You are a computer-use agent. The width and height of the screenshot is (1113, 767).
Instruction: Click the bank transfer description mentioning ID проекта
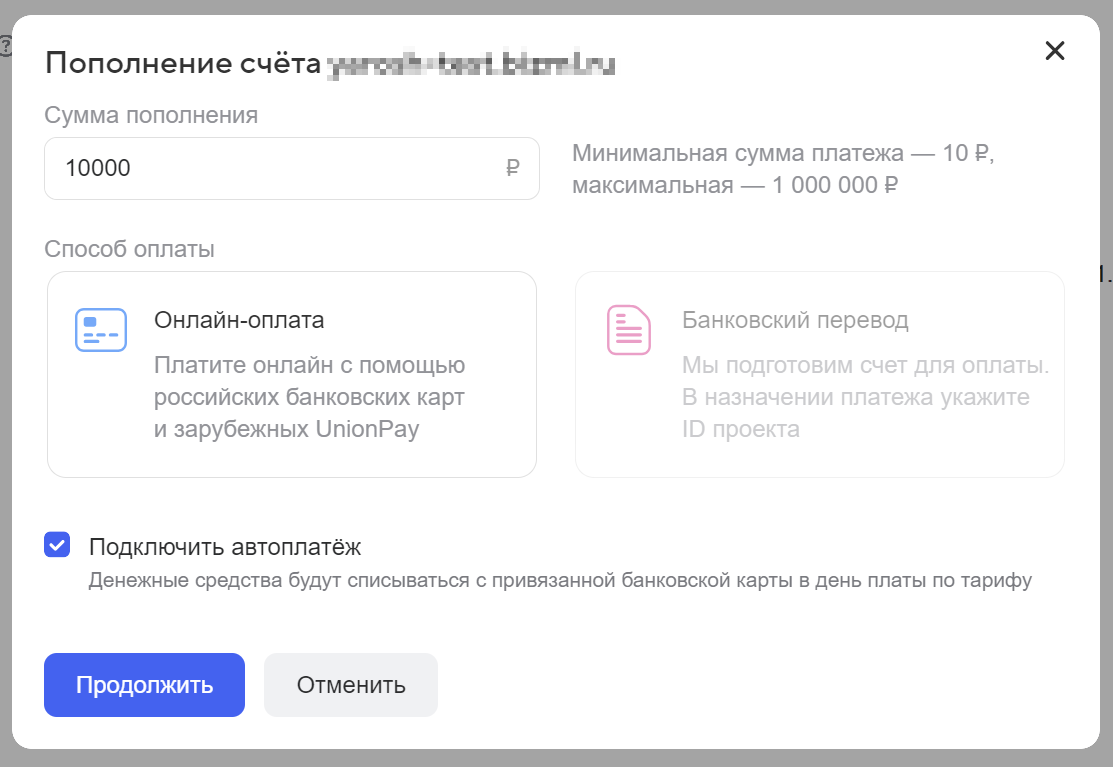tap(865, 397)
